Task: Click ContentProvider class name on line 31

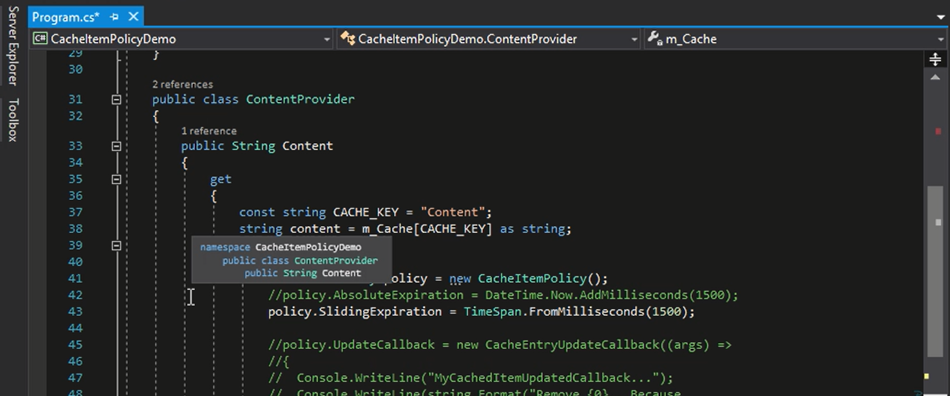Action: [x=300, y=99]
